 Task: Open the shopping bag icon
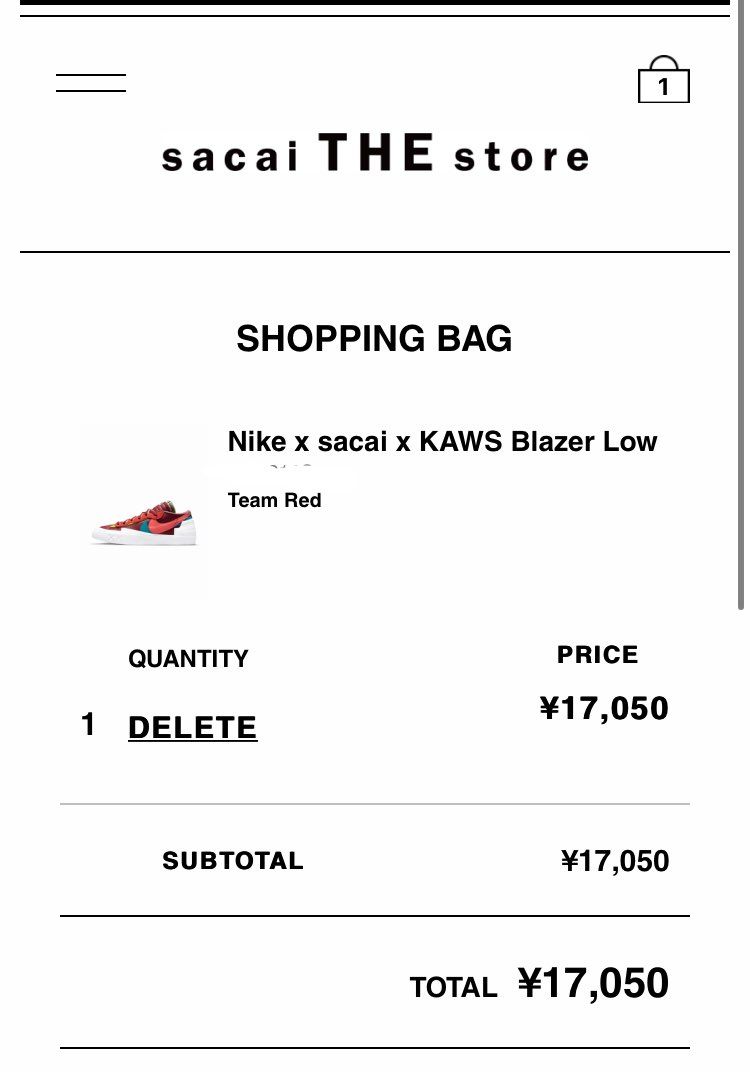[x=663, y=79]
